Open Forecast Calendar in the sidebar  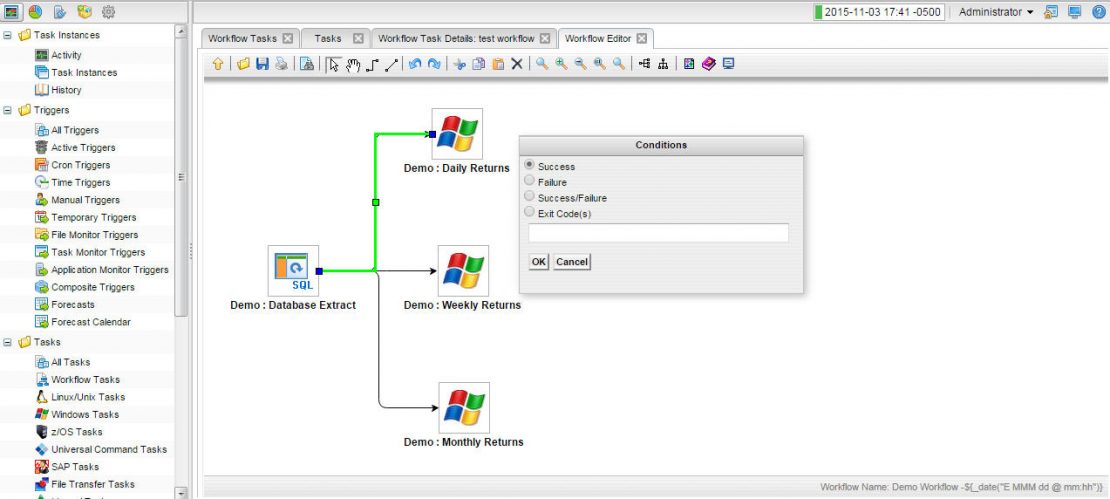click(x=91, y=322)
